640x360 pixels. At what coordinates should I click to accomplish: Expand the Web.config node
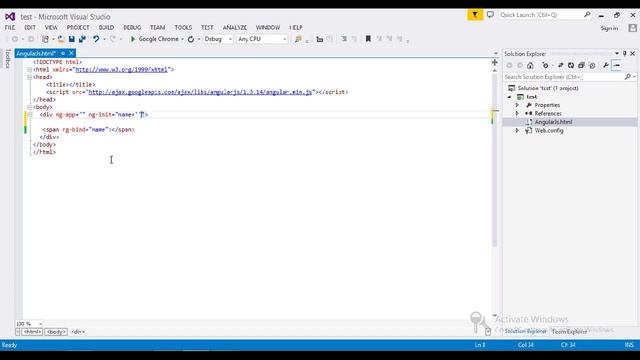pos(517,131)
